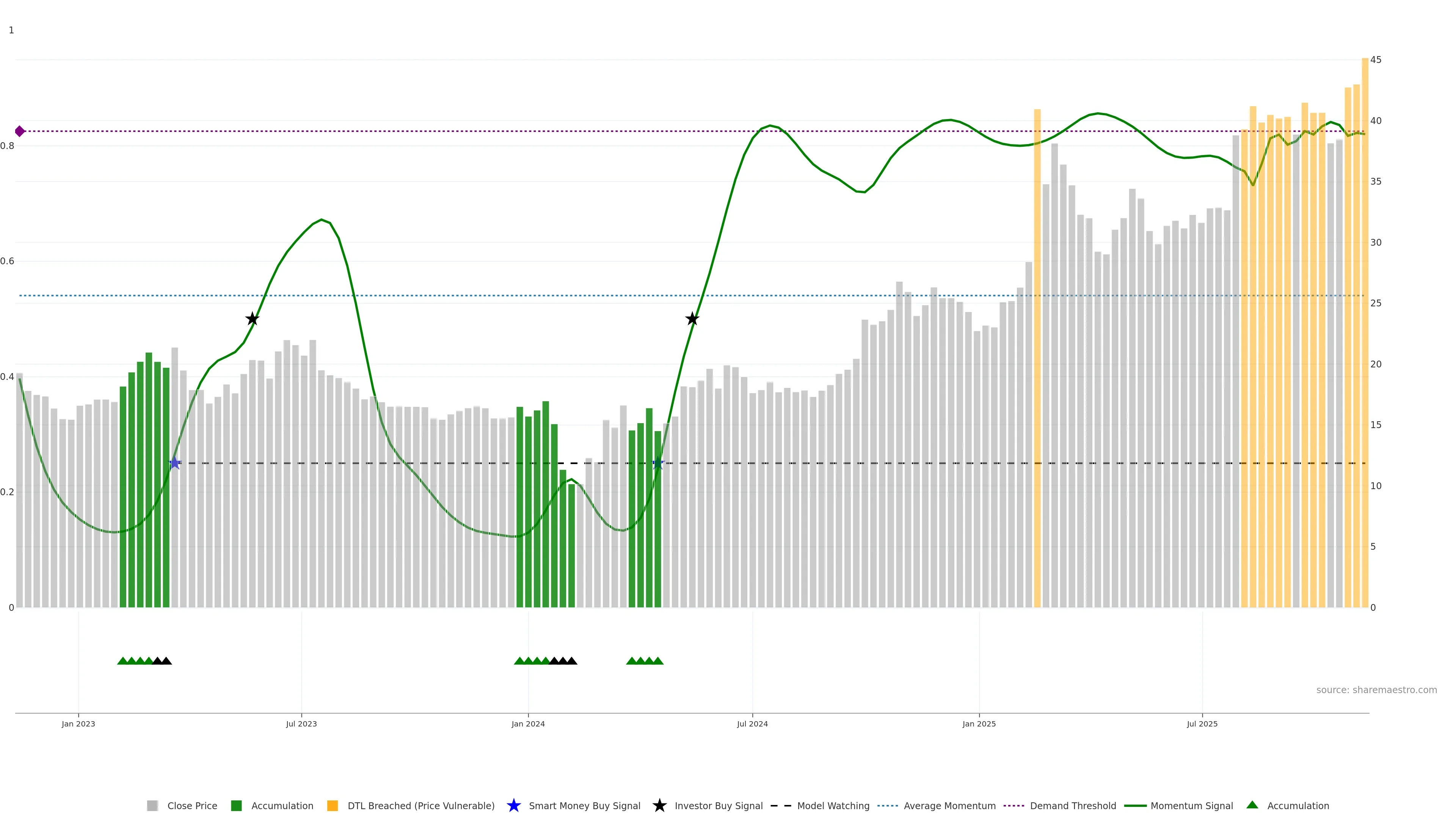Viewport: 1456px width, 819px height.
Task: Click the tallest orange bar at the far right
Action: (x=1365, y=339)
